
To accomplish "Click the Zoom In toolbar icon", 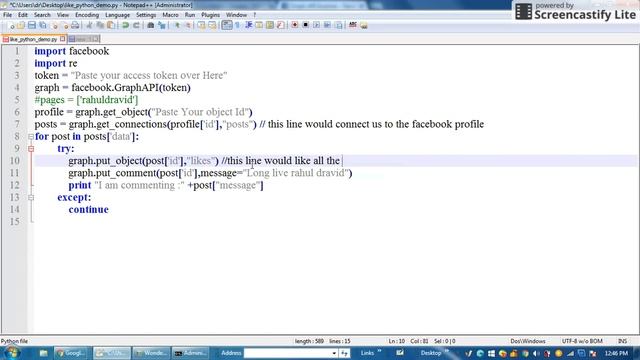I will click(x=177, y=25).
